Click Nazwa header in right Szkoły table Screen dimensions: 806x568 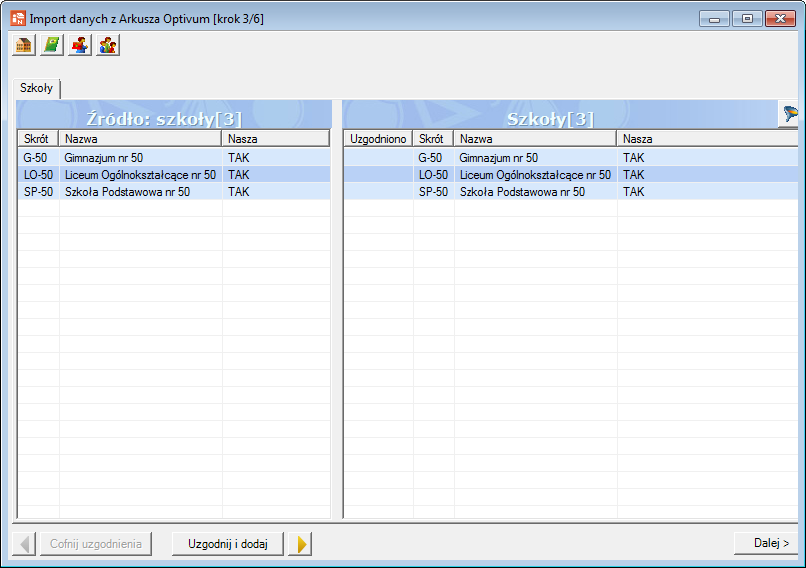click(x=535, y=139)
